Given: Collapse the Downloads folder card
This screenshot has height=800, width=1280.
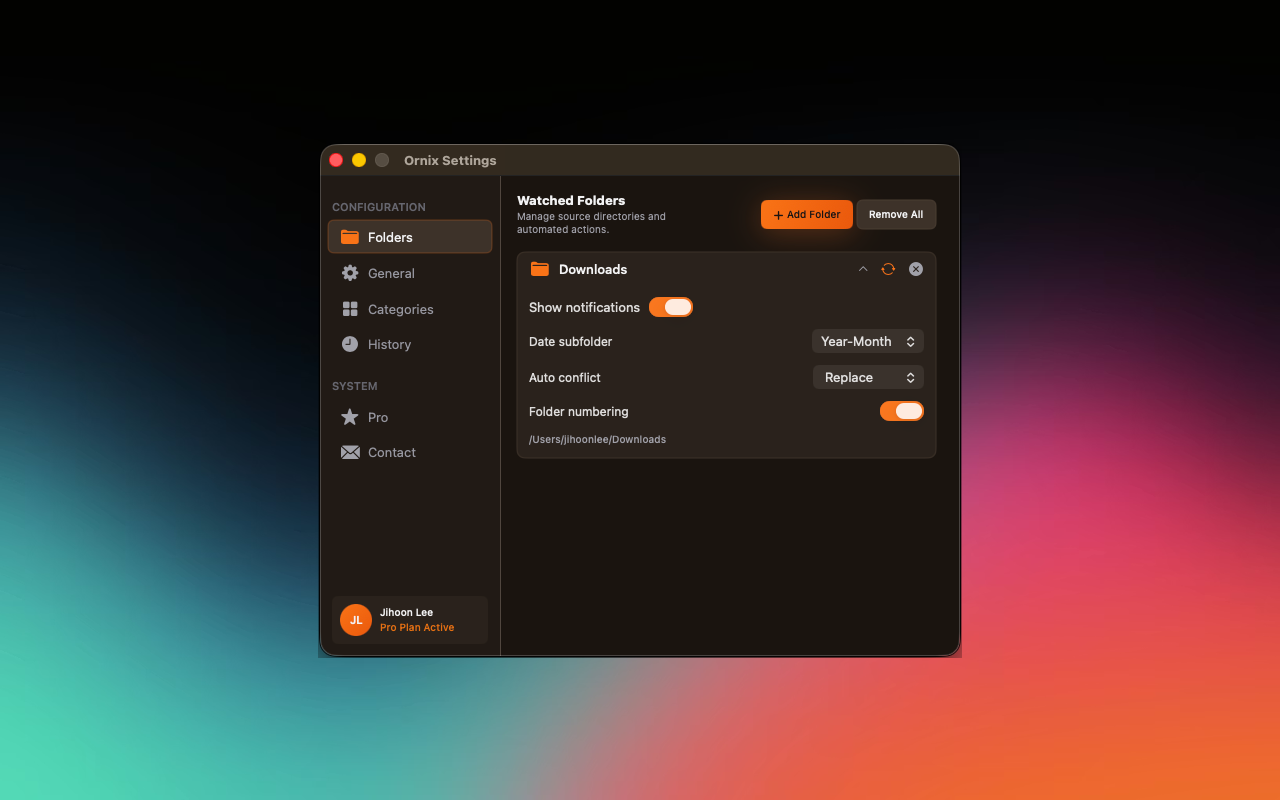Looking at the screenshot, I should (x=863, y=268).
